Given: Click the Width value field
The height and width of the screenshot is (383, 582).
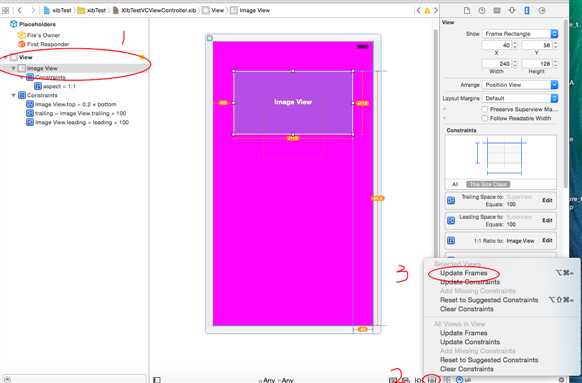Looking at the screenshot, I should pos(496,63).
